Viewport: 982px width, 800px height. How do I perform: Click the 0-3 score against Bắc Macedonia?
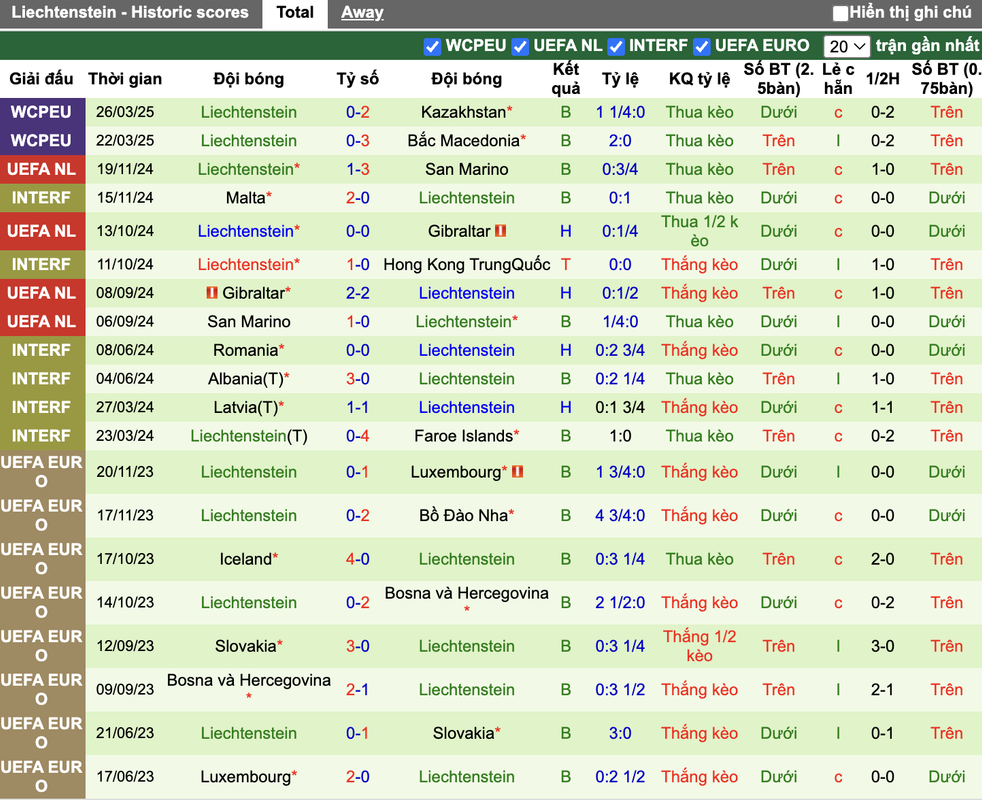[358, 140]
